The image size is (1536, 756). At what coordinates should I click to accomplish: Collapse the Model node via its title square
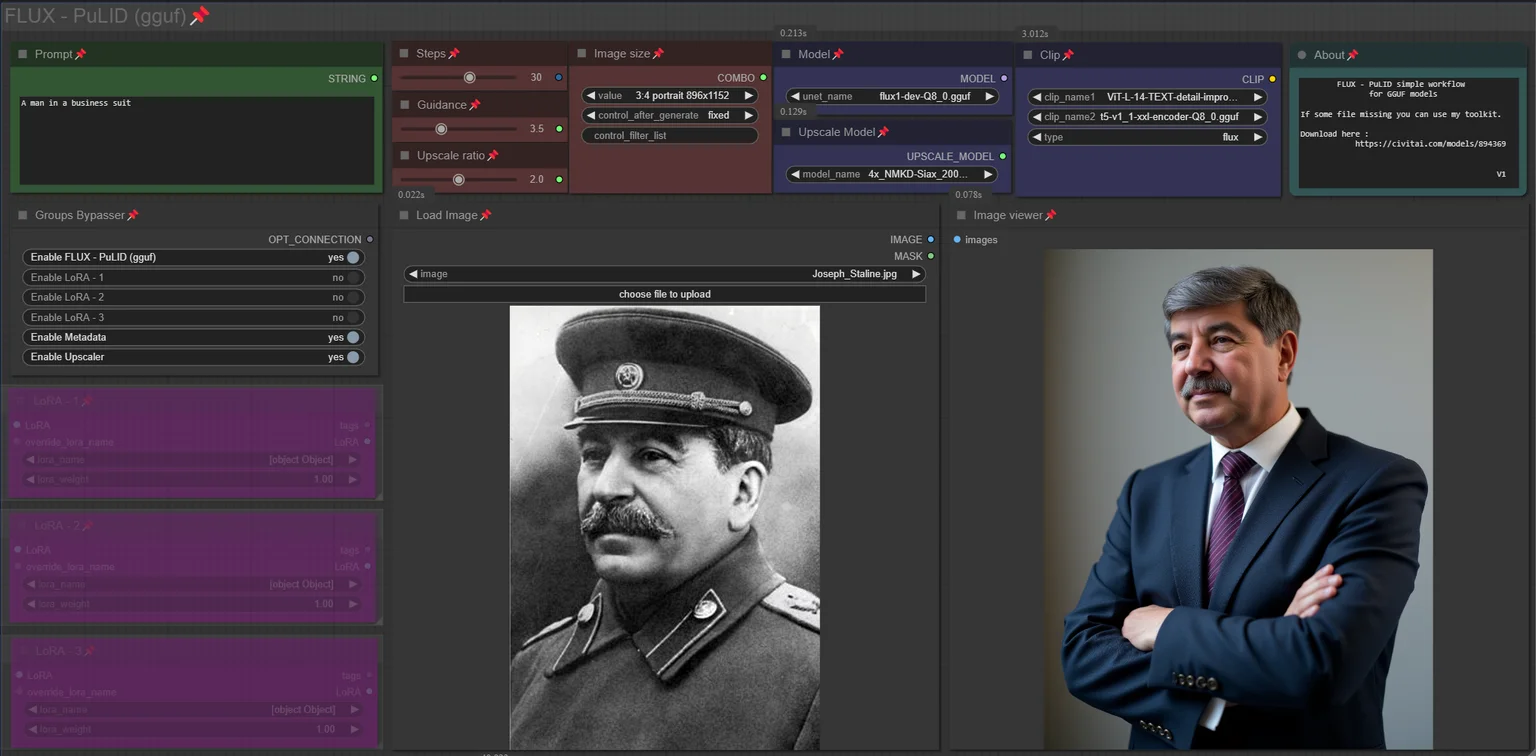(x=786, y=54)
